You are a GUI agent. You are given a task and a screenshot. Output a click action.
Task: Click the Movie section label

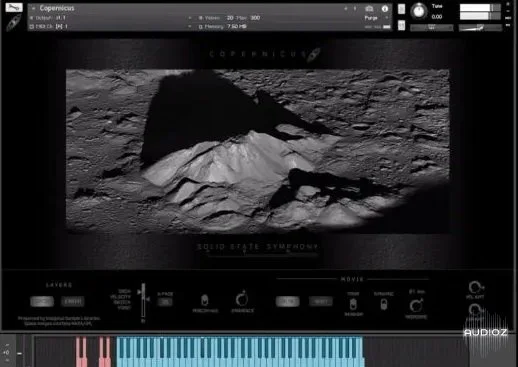pyautogui.click(x=352, y=279)
